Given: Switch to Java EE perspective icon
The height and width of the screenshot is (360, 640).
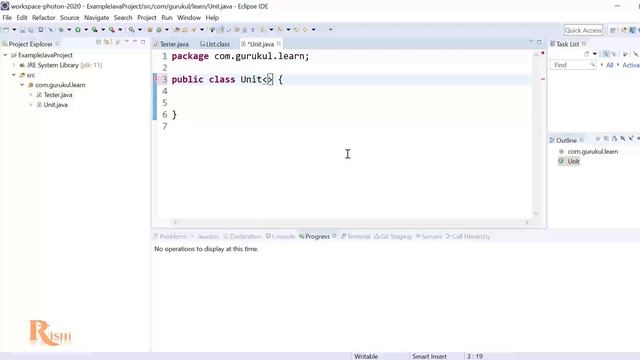Looking at the screenshot, I should coord(624,30).
